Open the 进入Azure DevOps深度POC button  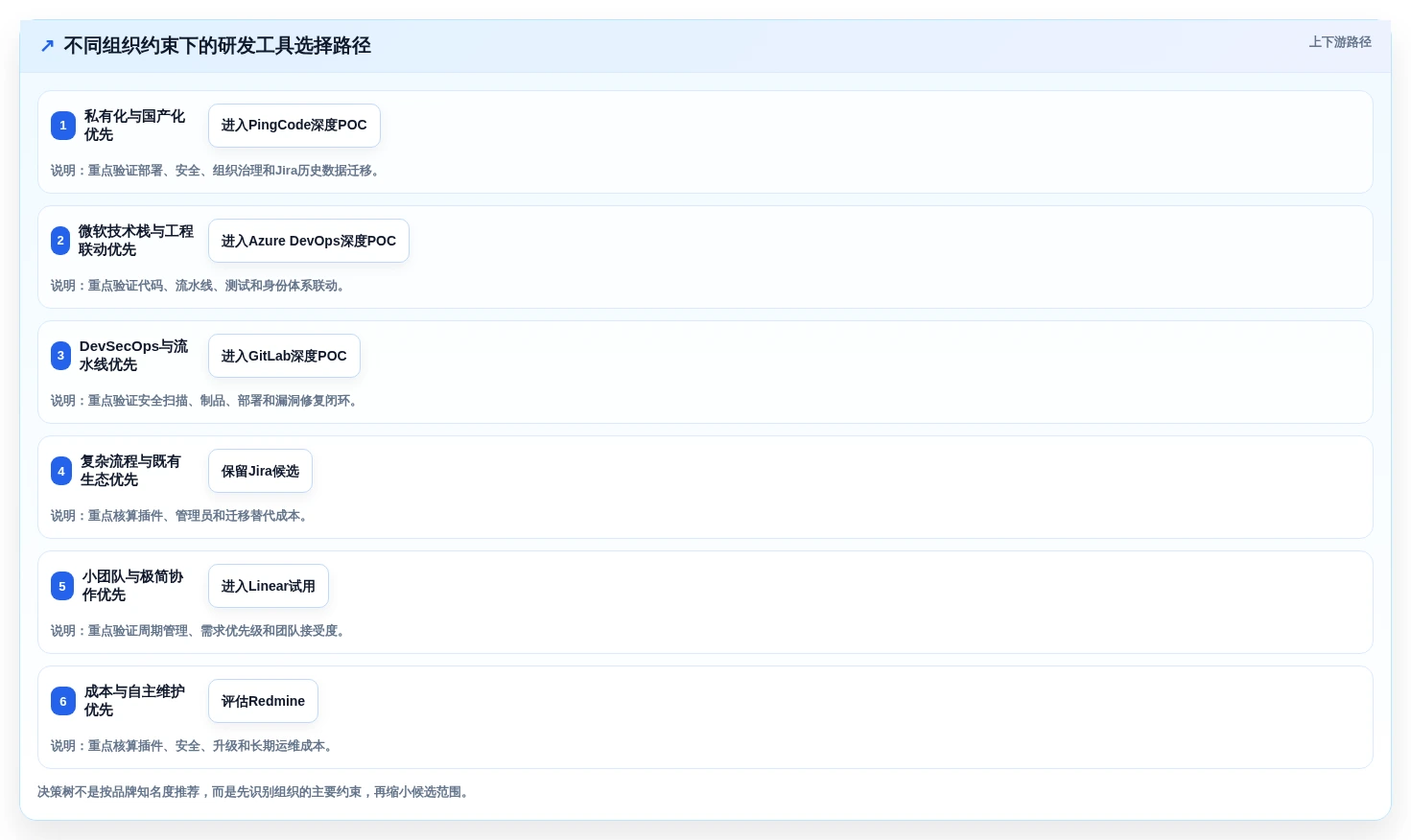309,241
